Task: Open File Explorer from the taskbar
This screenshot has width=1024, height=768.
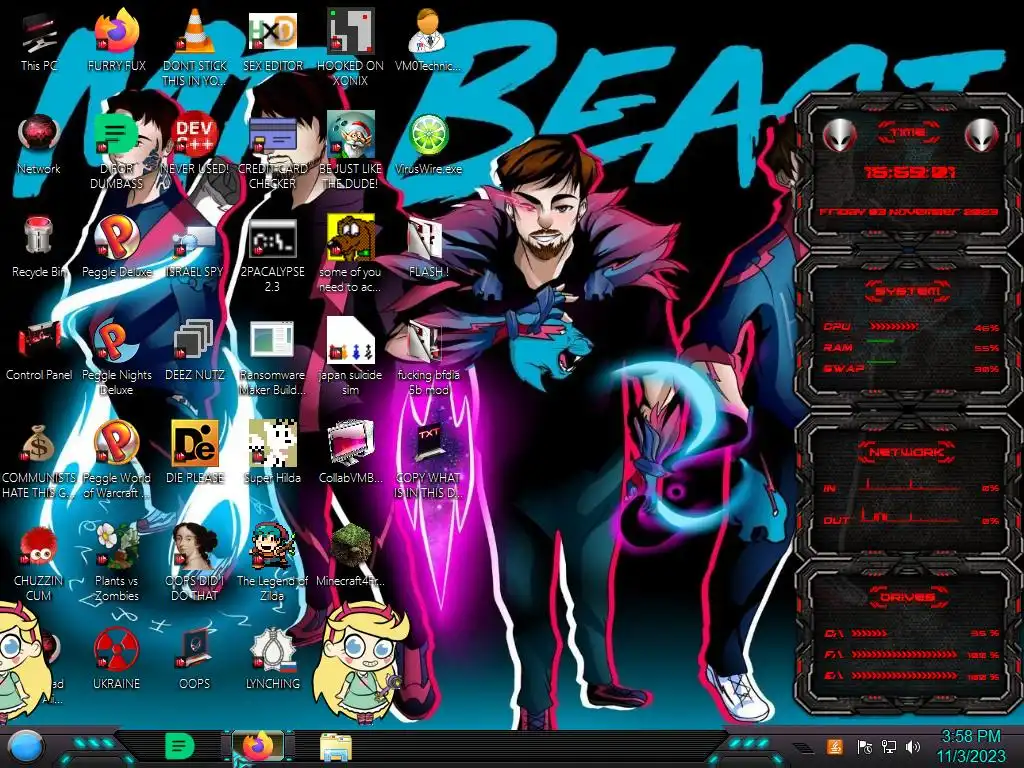Action: point(336,747)
